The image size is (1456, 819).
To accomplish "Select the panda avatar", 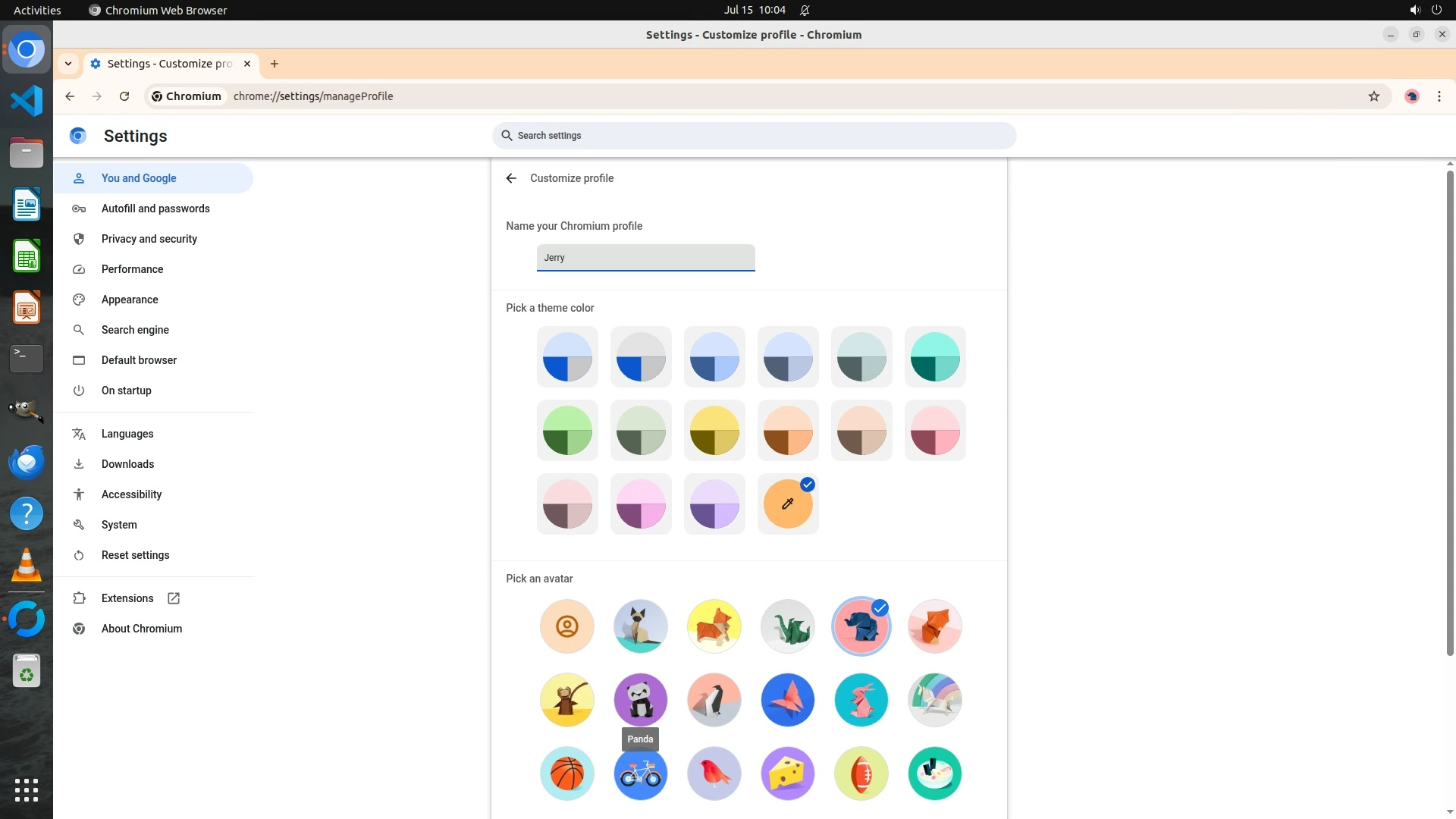I will point(640,699).
